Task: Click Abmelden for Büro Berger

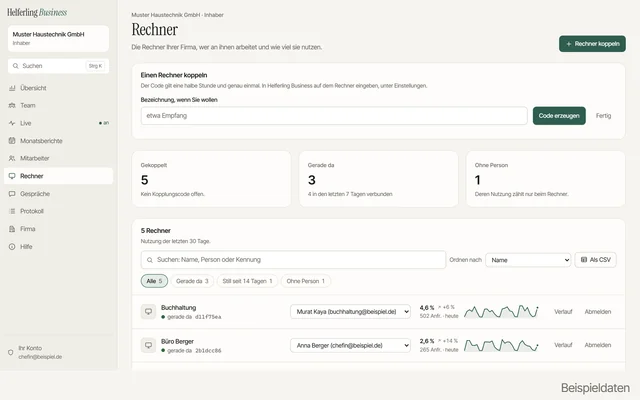Action: (598, 345)
